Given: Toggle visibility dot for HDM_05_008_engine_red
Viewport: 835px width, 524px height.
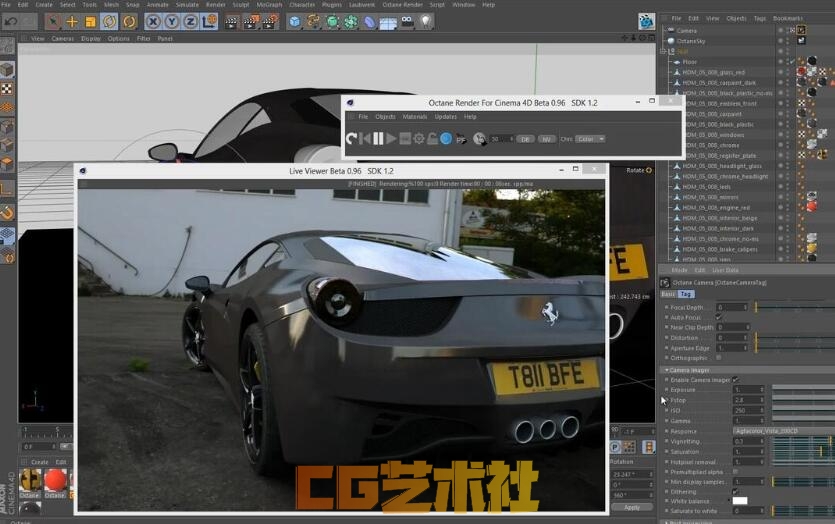Looking at the screenshot, I should [781, 207].
